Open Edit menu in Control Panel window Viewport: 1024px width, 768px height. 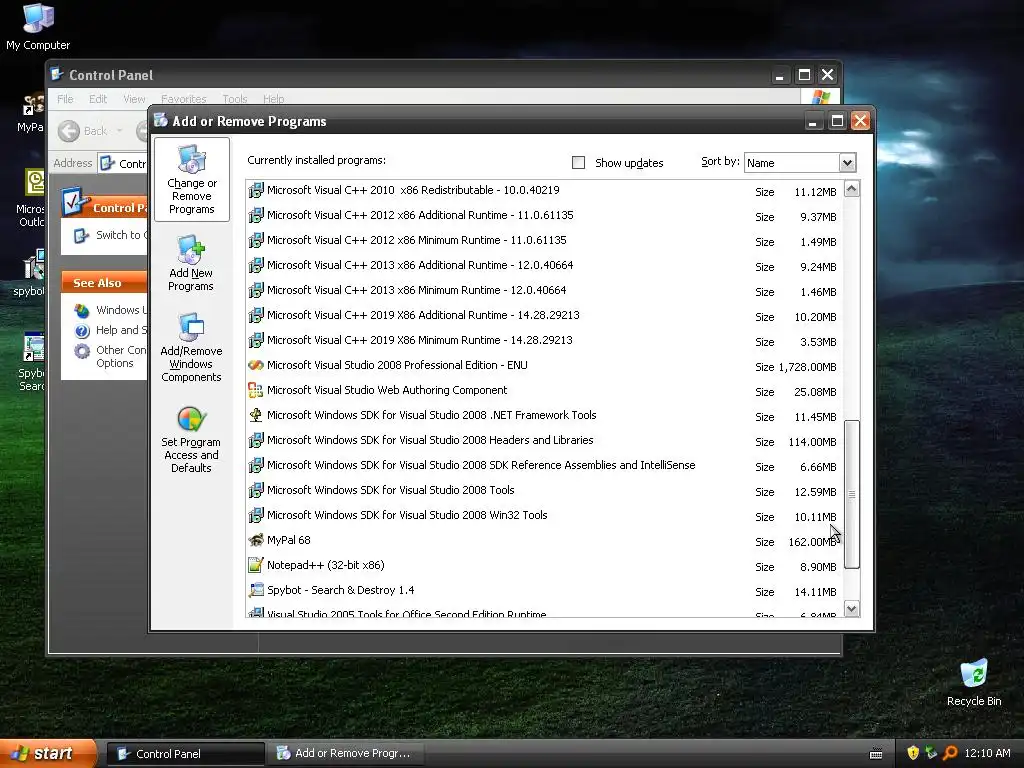[98, 99]
